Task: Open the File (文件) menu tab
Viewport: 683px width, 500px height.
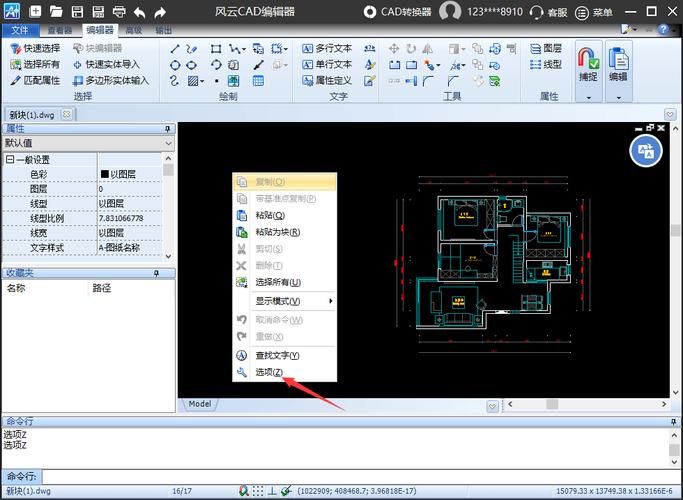Action: (20, 30)
